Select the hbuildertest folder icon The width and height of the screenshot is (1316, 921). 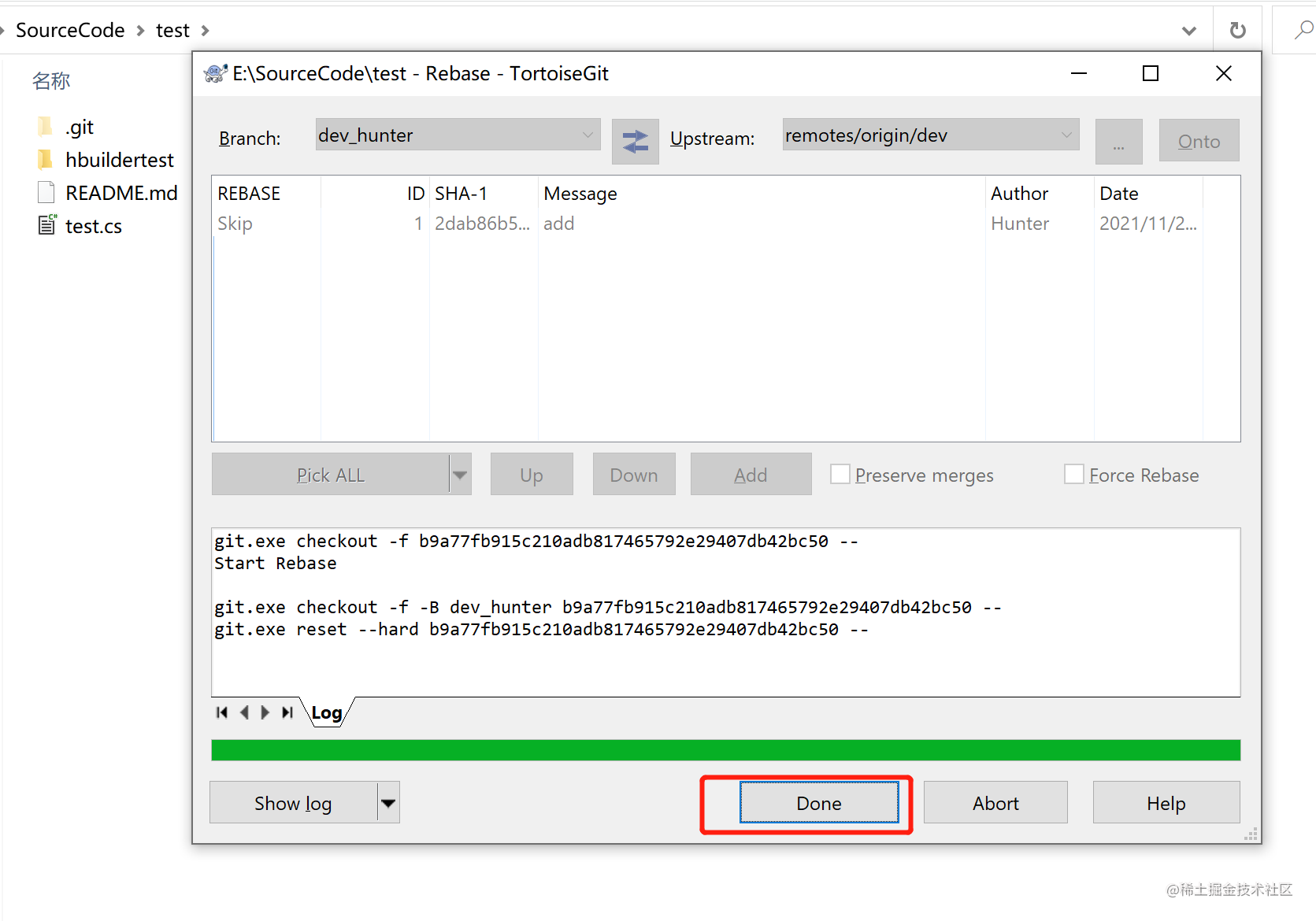pyautogui.click(x=46, y=159)
